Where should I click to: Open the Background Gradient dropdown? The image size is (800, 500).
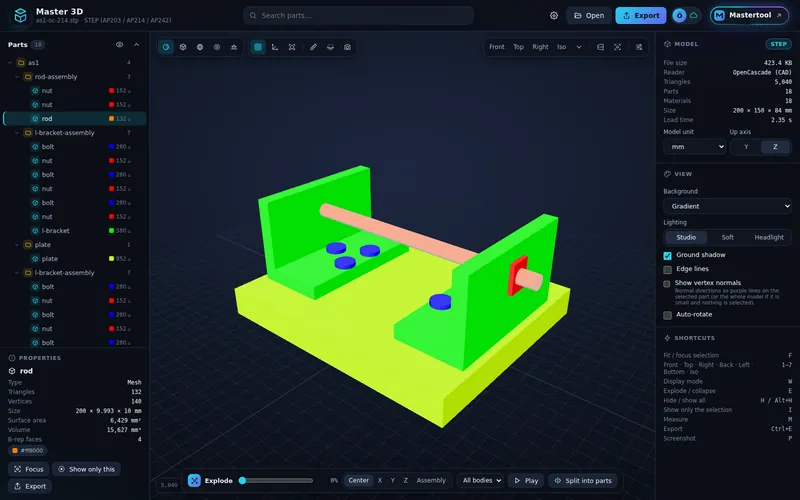click(727, 206)
